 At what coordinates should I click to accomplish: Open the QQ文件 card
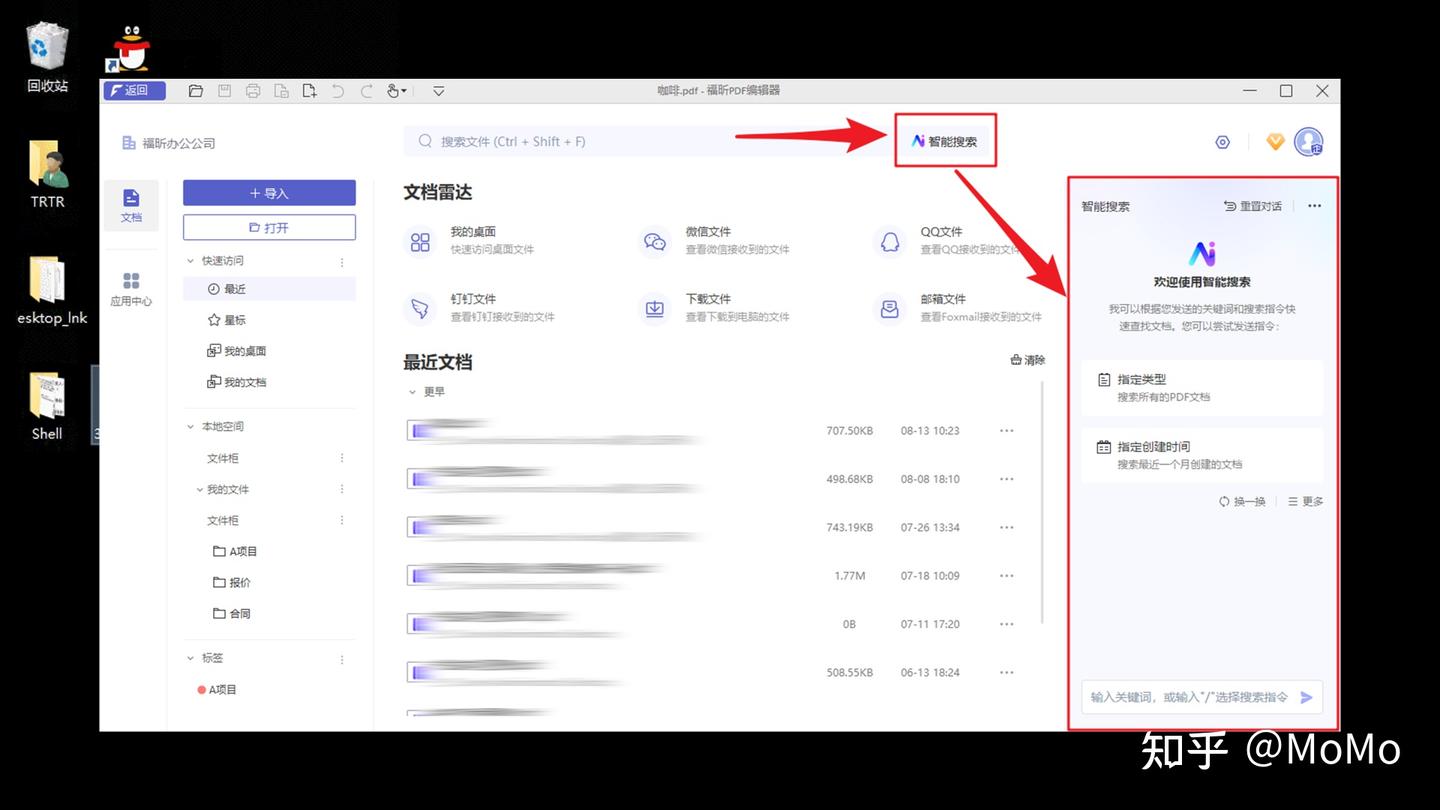coord(948,241)
